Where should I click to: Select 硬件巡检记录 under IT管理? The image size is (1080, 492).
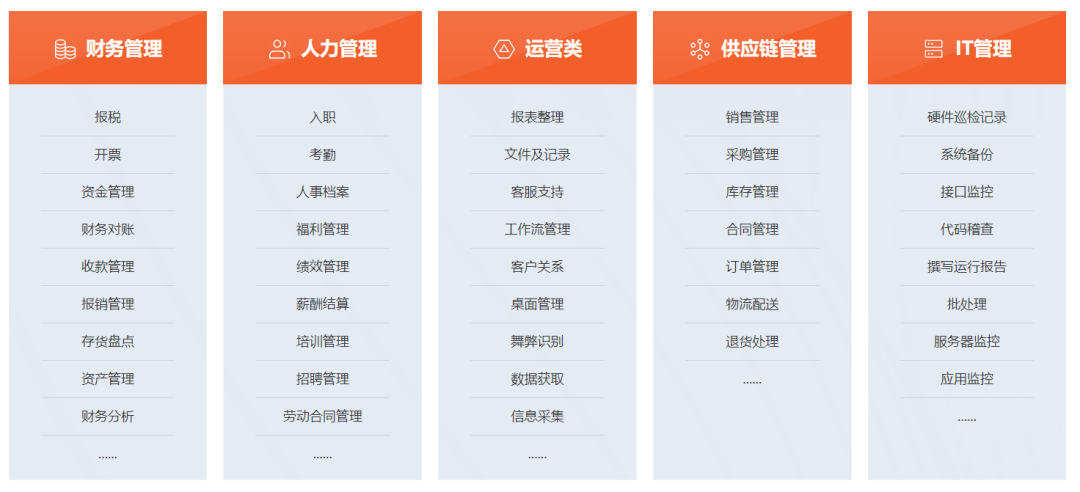pos(967,117)
